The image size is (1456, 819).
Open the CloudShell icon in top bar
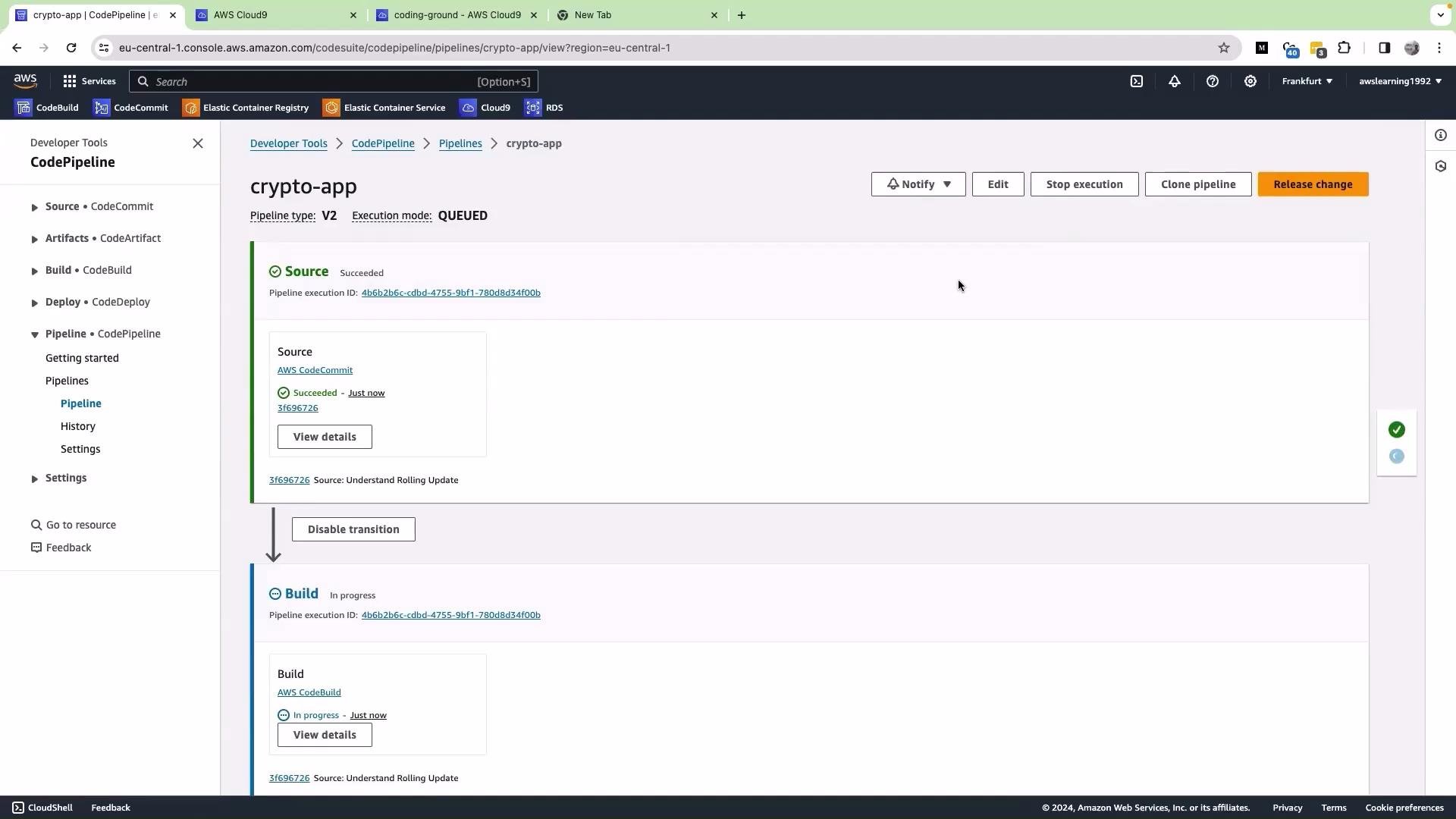(1136, 81)
